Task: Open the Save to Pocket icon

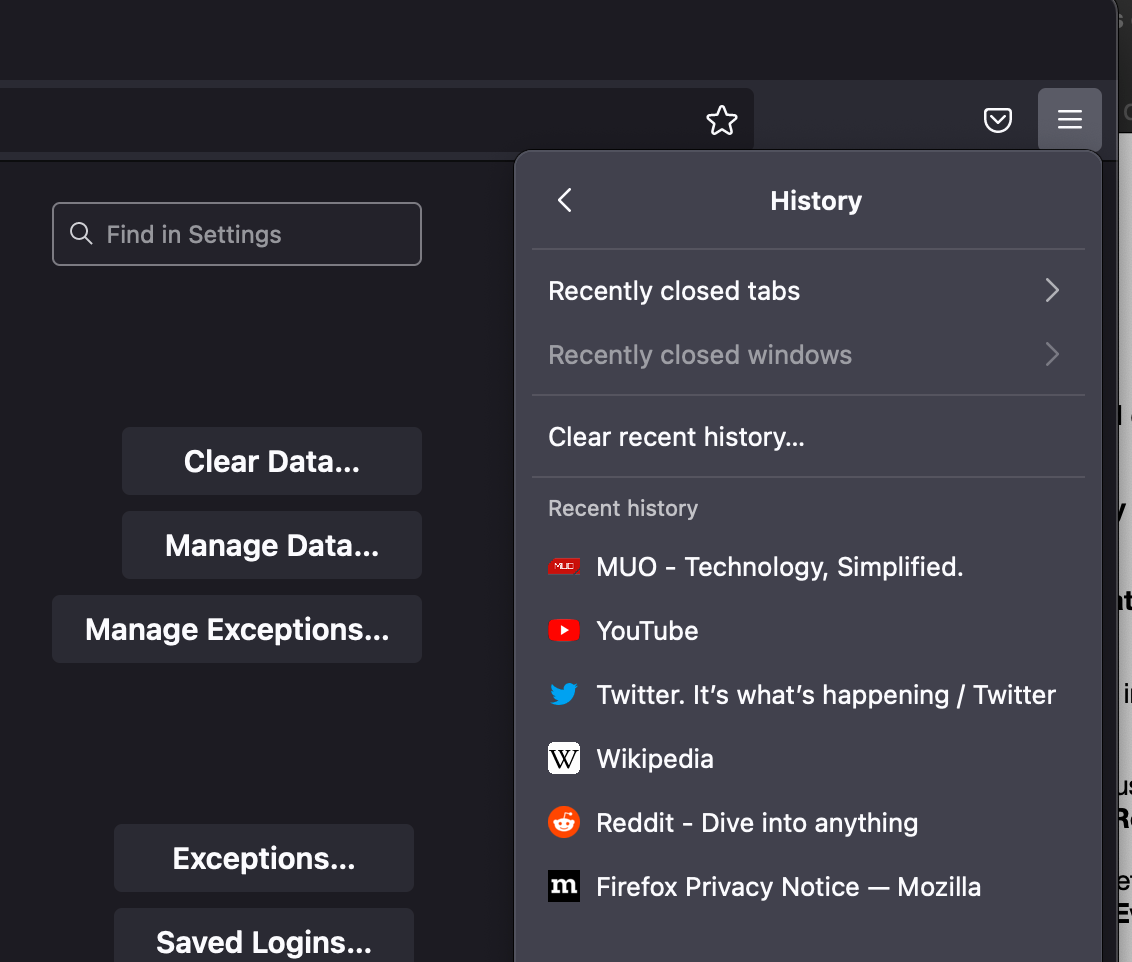Action: [x=997, y=121]
